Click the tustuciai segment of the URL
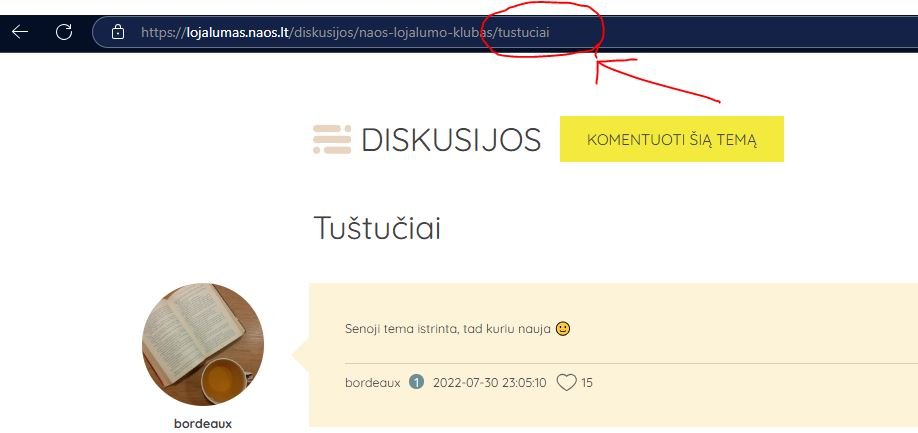This screenshot has width=918, height=433. coord(523,32)
